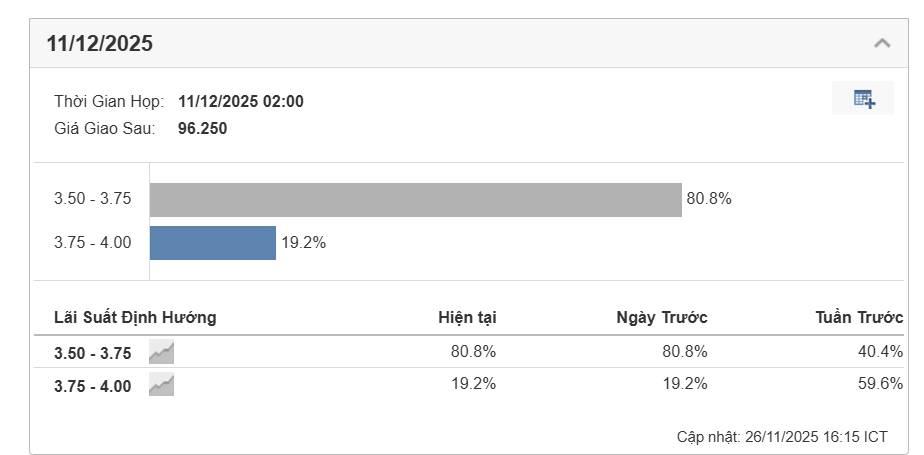924x455 pixels.
Task: Click the 80.8% label beside gray bar
Action: 709,199
